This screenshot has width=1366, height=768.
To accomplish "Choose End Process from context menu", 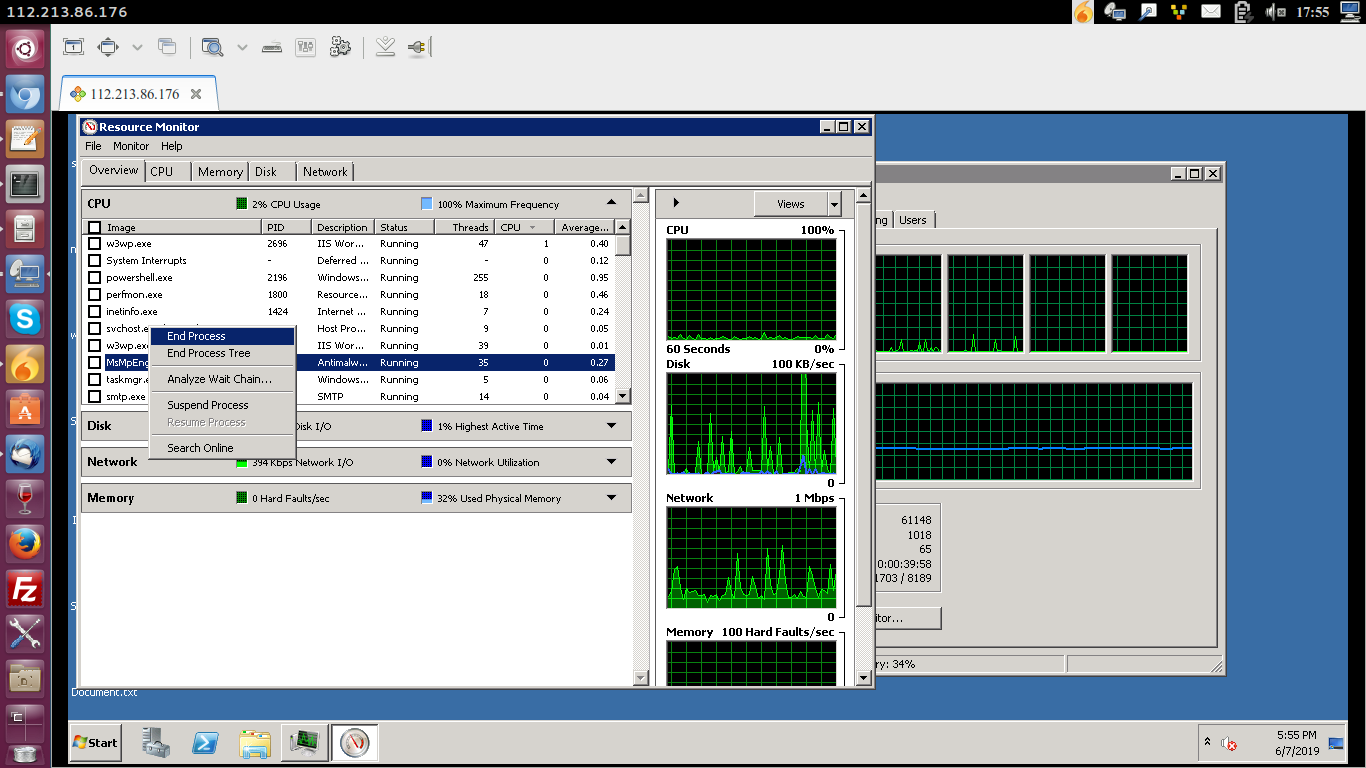I will (222, 336).
